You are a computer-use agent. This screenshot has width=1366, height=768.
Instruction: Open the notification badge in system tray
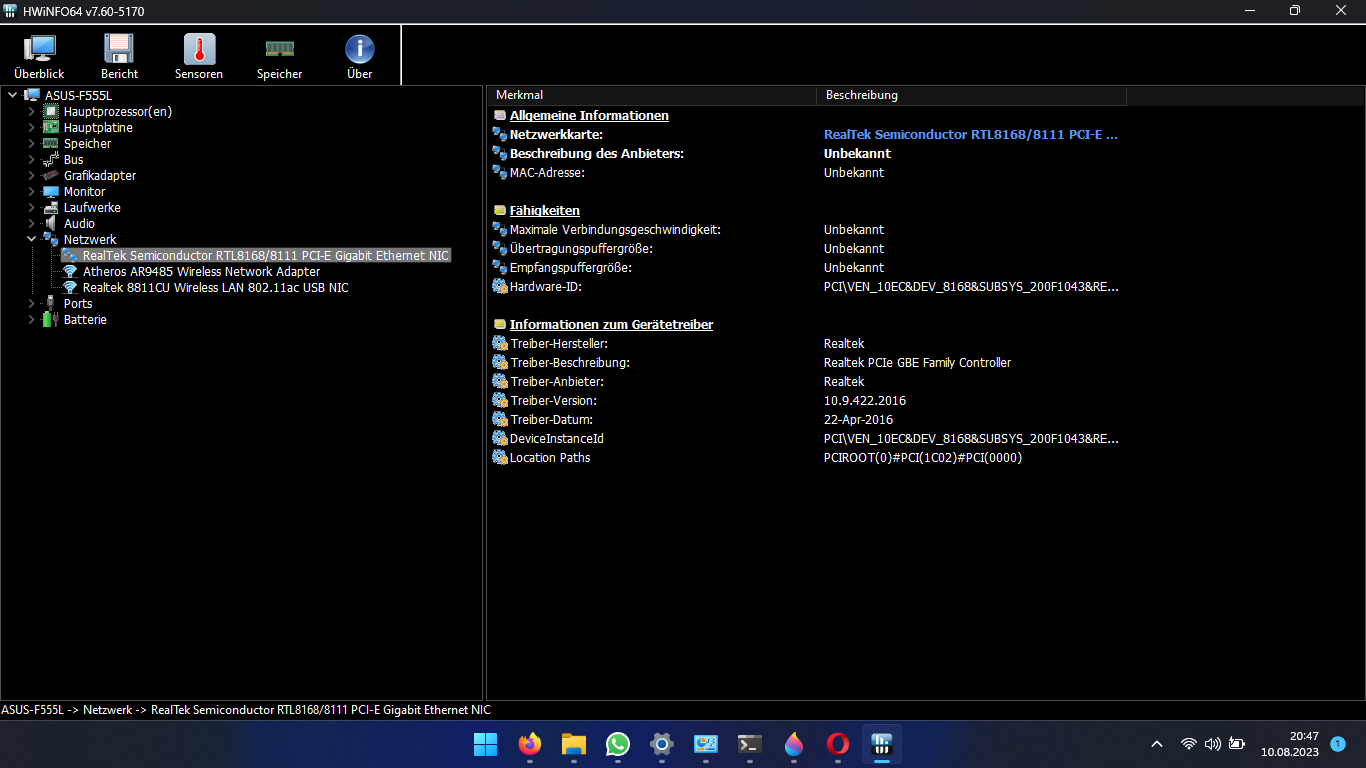point(1338,744)
